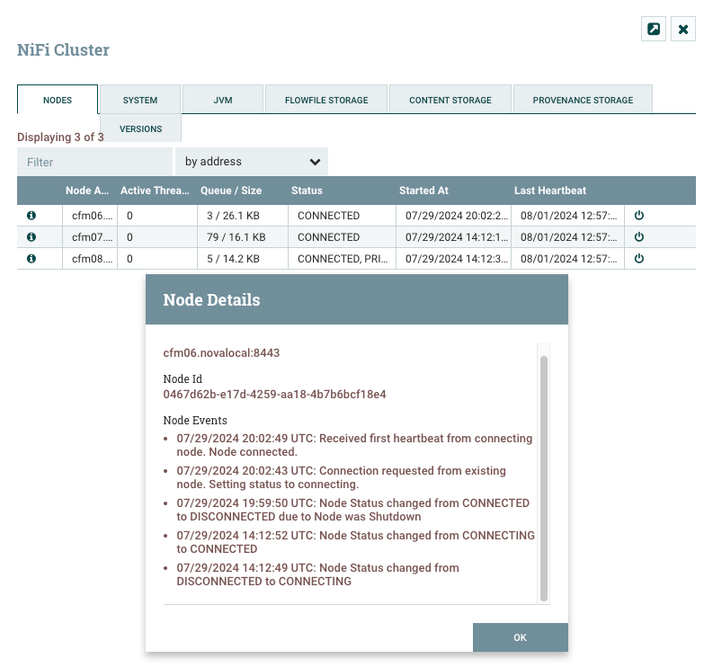Open the CONTENT STORAGE tab
This screenshot has width=713, height=667.
[x=450, y=100]
